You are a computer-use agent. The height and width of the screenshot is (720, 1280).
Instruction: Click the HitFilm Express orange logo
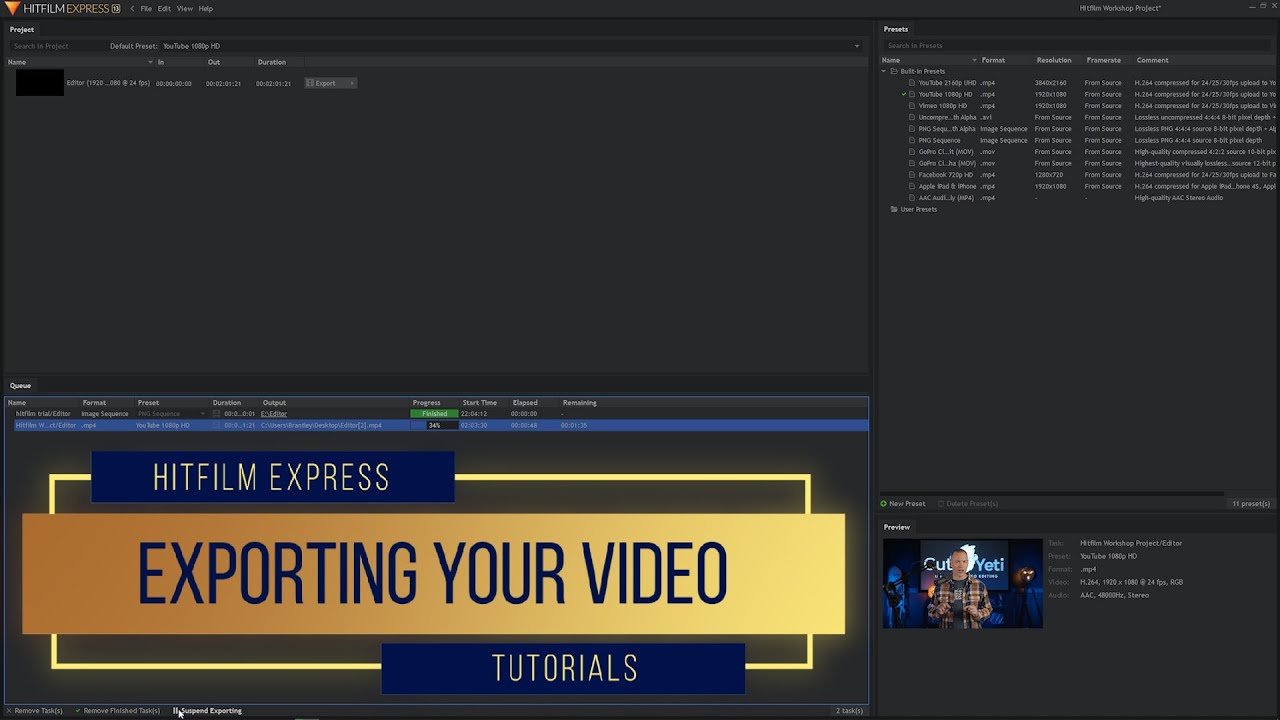tap(12, 8)
